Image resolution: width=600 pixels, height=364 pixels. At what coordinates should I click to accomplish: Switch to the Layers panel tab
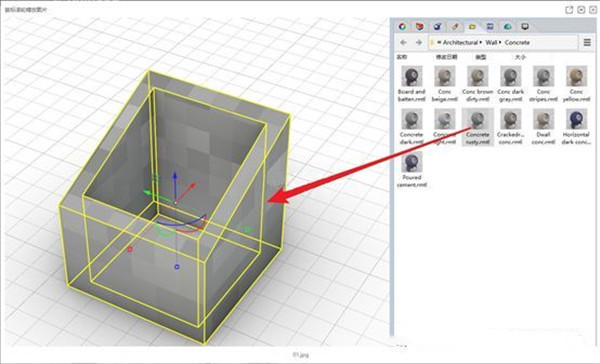(420, 26)
